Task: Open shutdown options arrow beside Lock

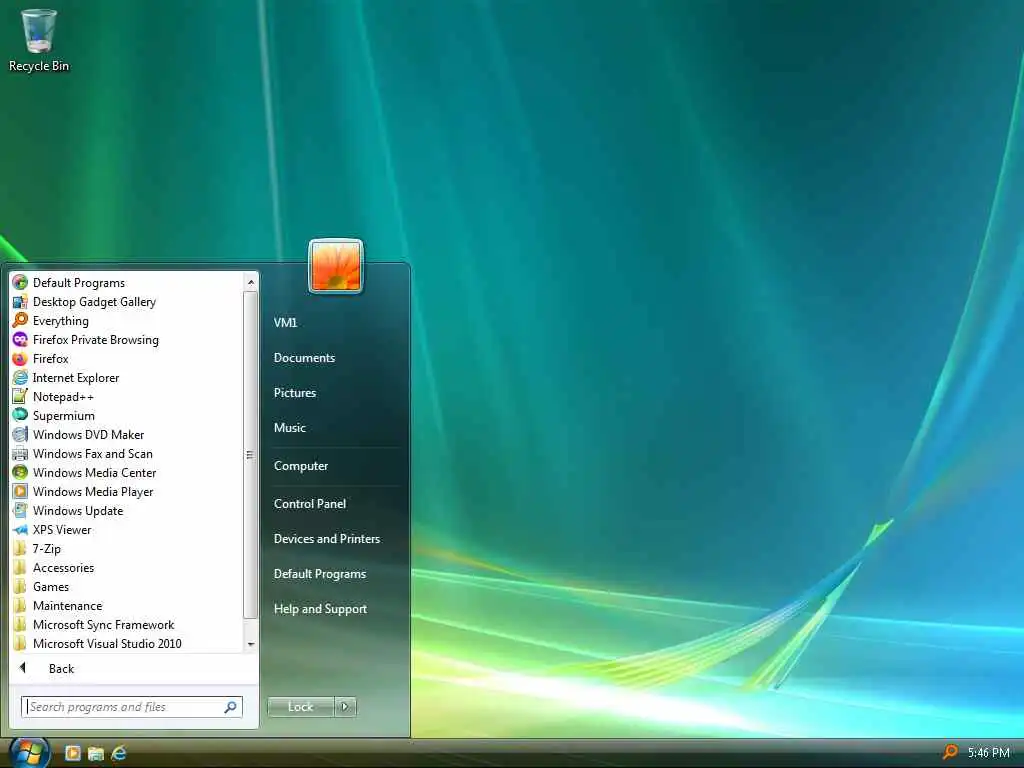Action: tap(345, 707)
